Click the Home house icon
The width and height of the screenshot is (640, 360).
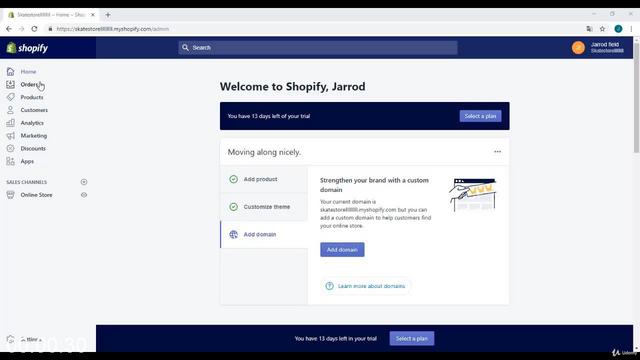click(11, 71)
